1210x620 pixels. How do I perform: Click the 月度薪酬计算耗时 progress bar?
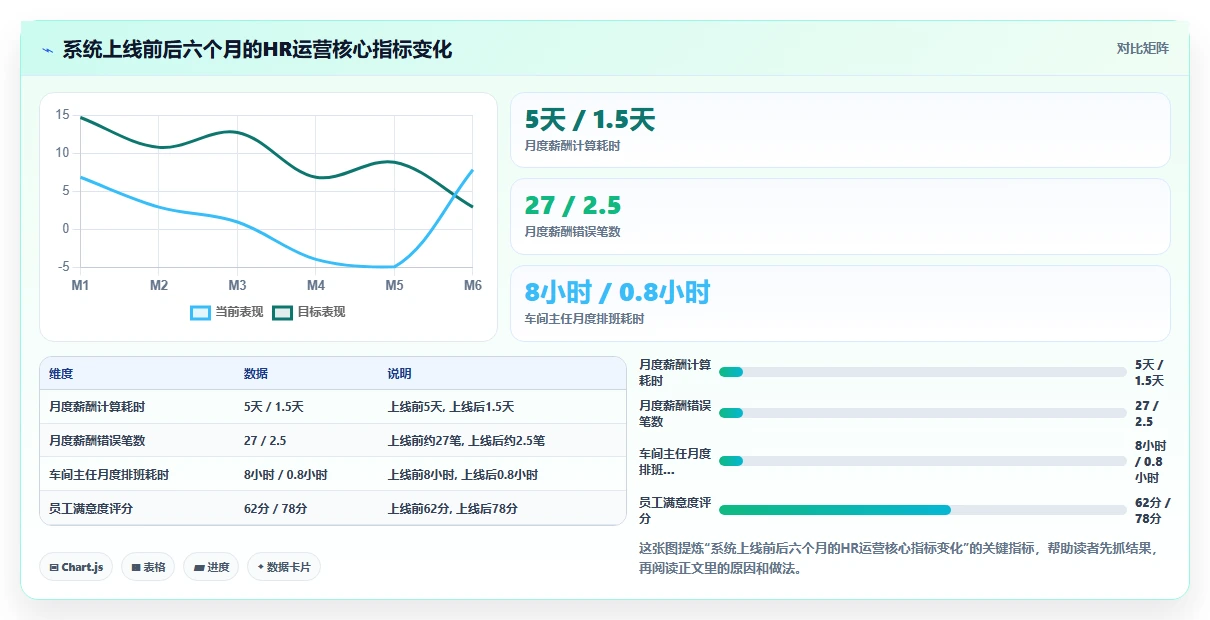[922, 372]
